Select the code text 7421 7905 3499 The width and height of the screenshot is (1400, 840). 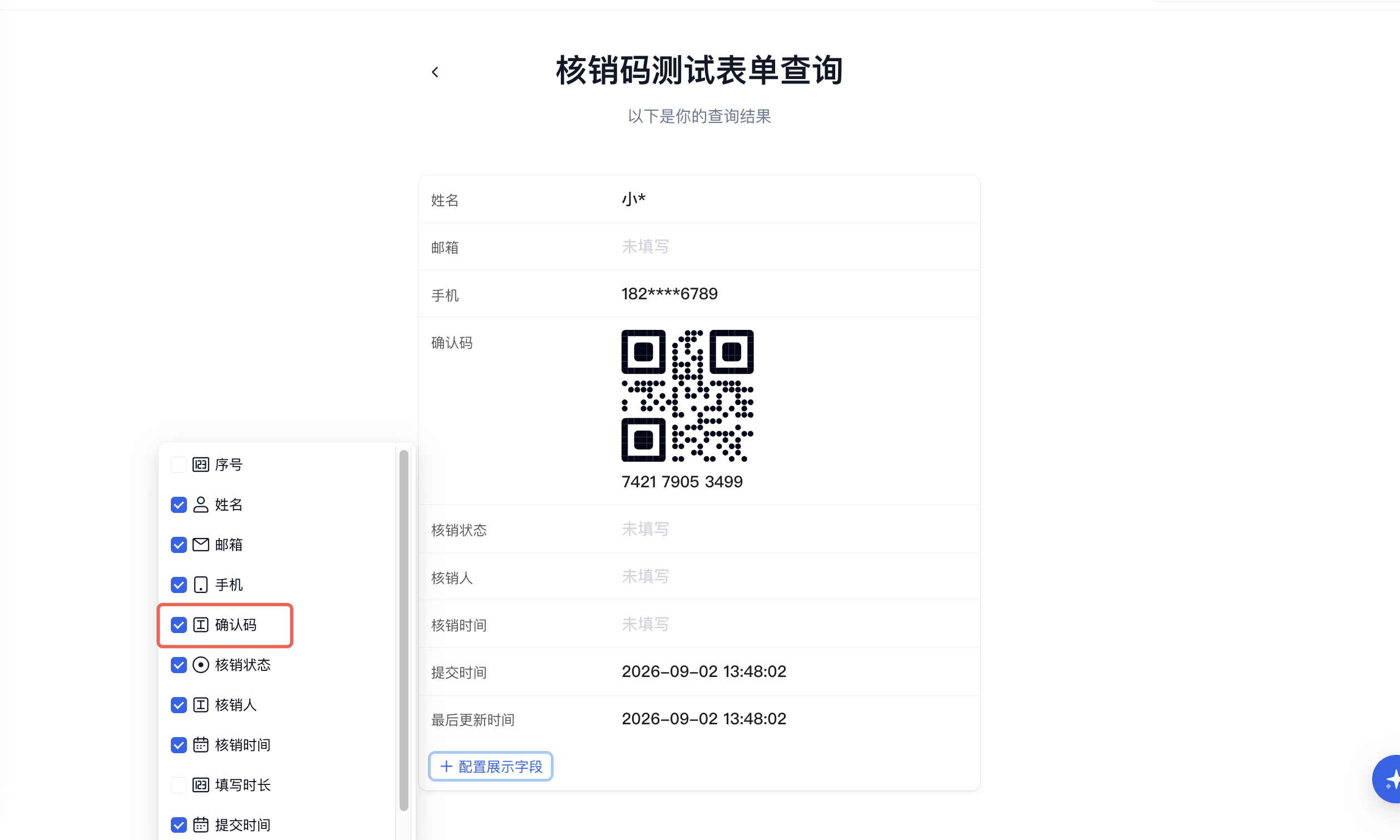[682, 482]
